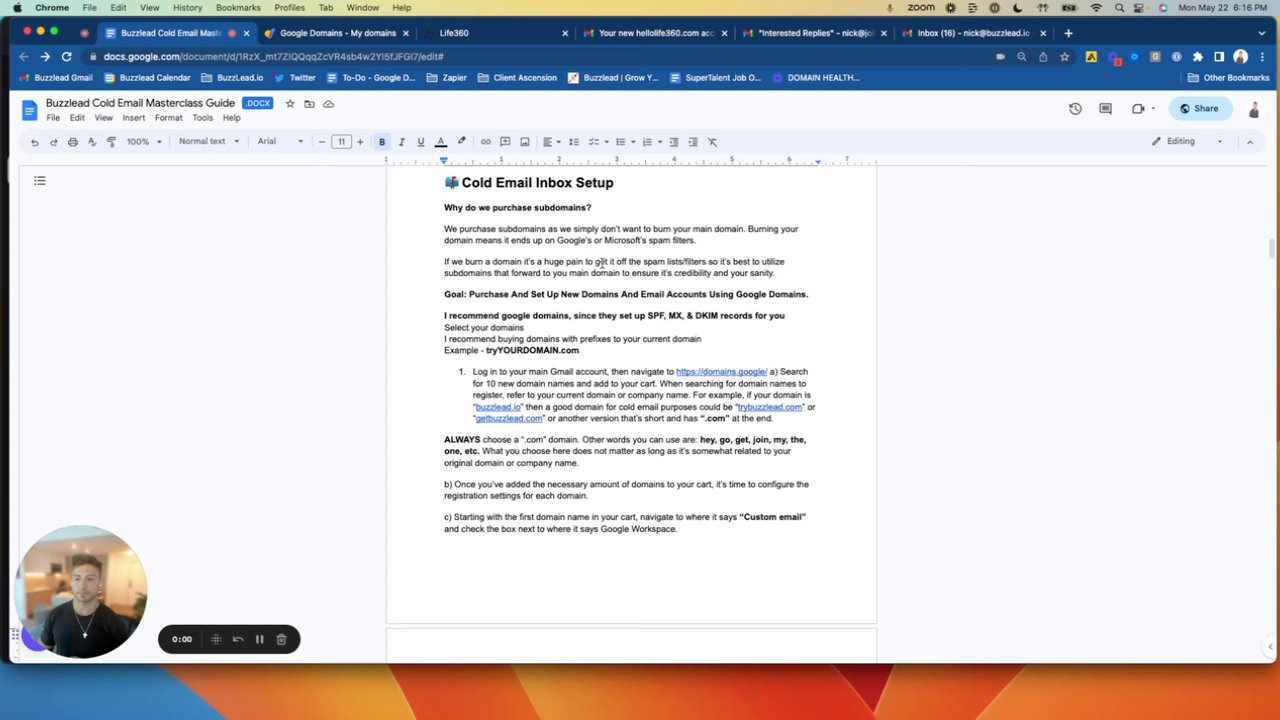Insert an image from the toolbar
Screen dimensions: 1280x720
coord(524,142)
